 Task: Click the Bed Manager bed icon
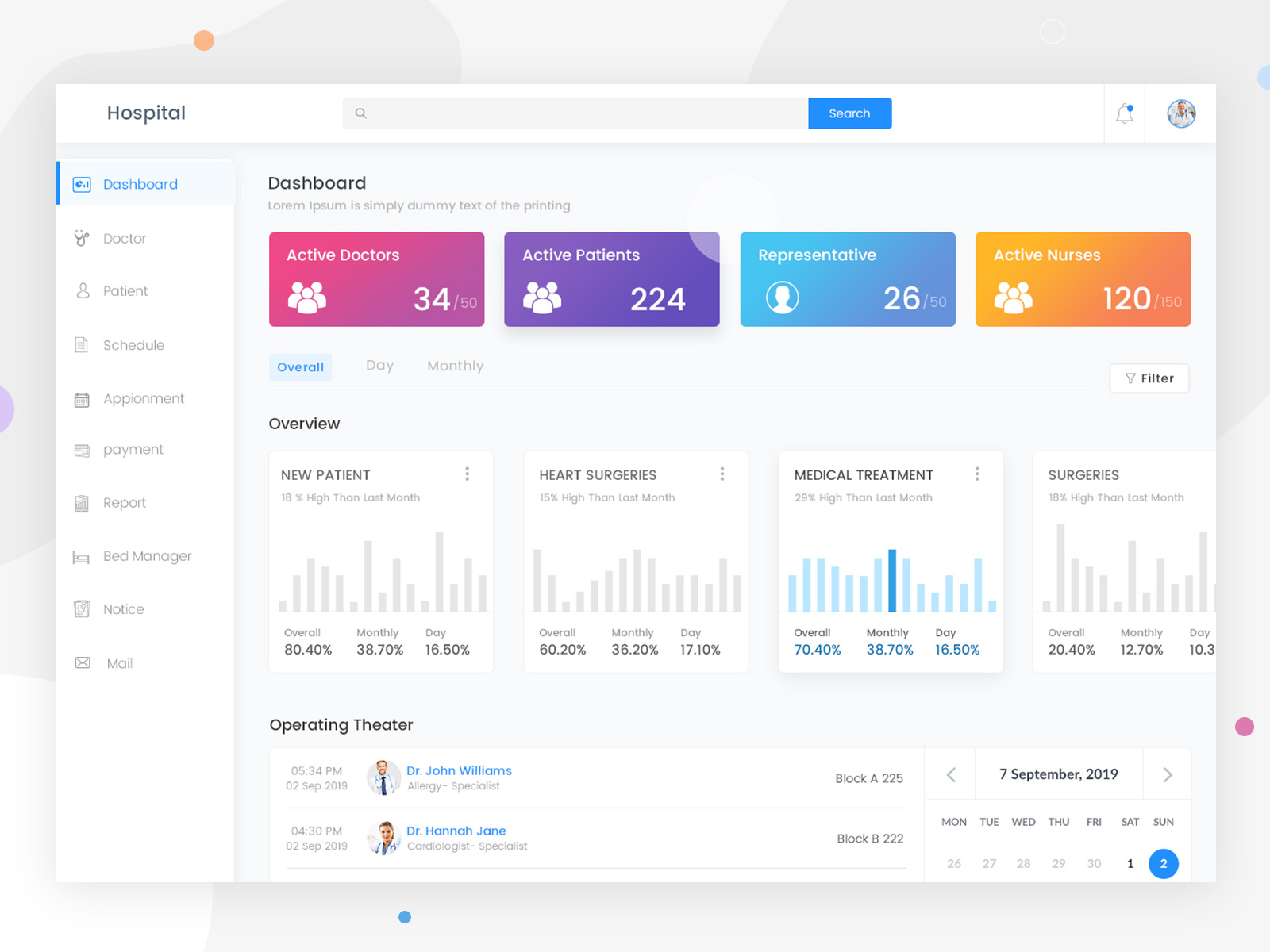tap(82, 556)
